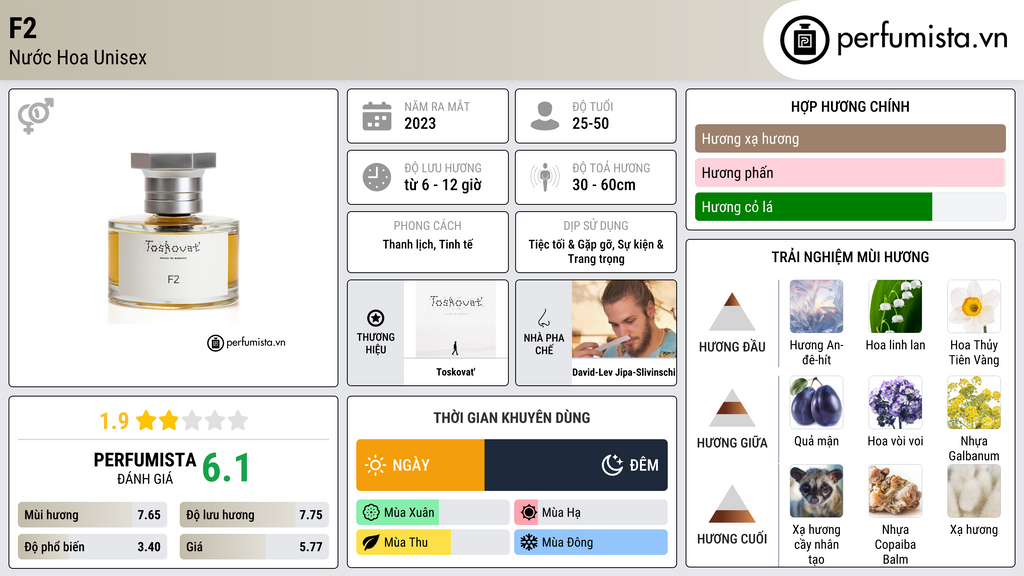The width and height of the screenshot is (1024, 576).
Task: Click the star badge icon above Thương hiệu
Action: [x=376, y=318]
